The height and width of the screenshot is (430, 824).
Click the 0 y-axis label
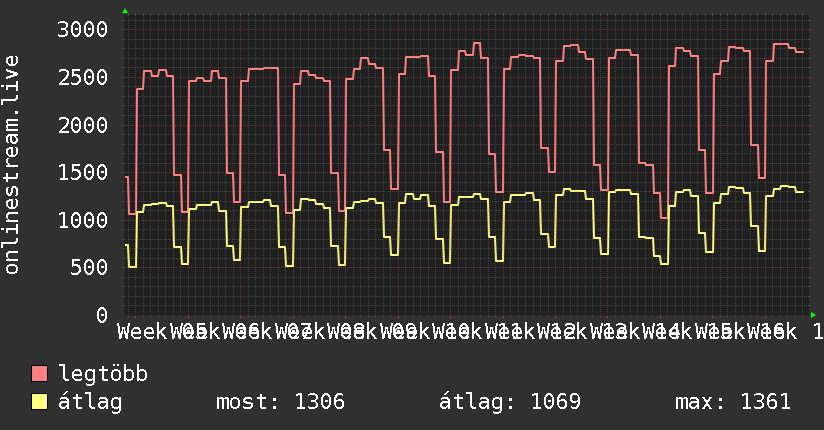102,315
